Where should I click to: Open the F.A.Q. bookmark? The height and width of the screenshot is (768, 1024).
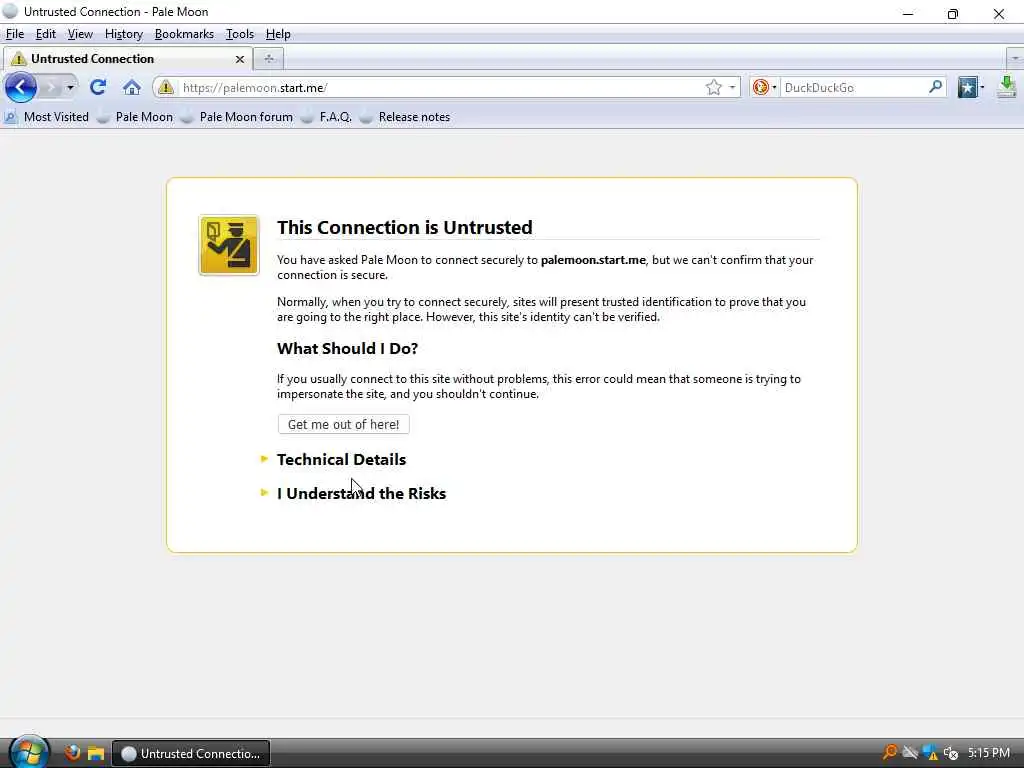click(x=326, y=117)
